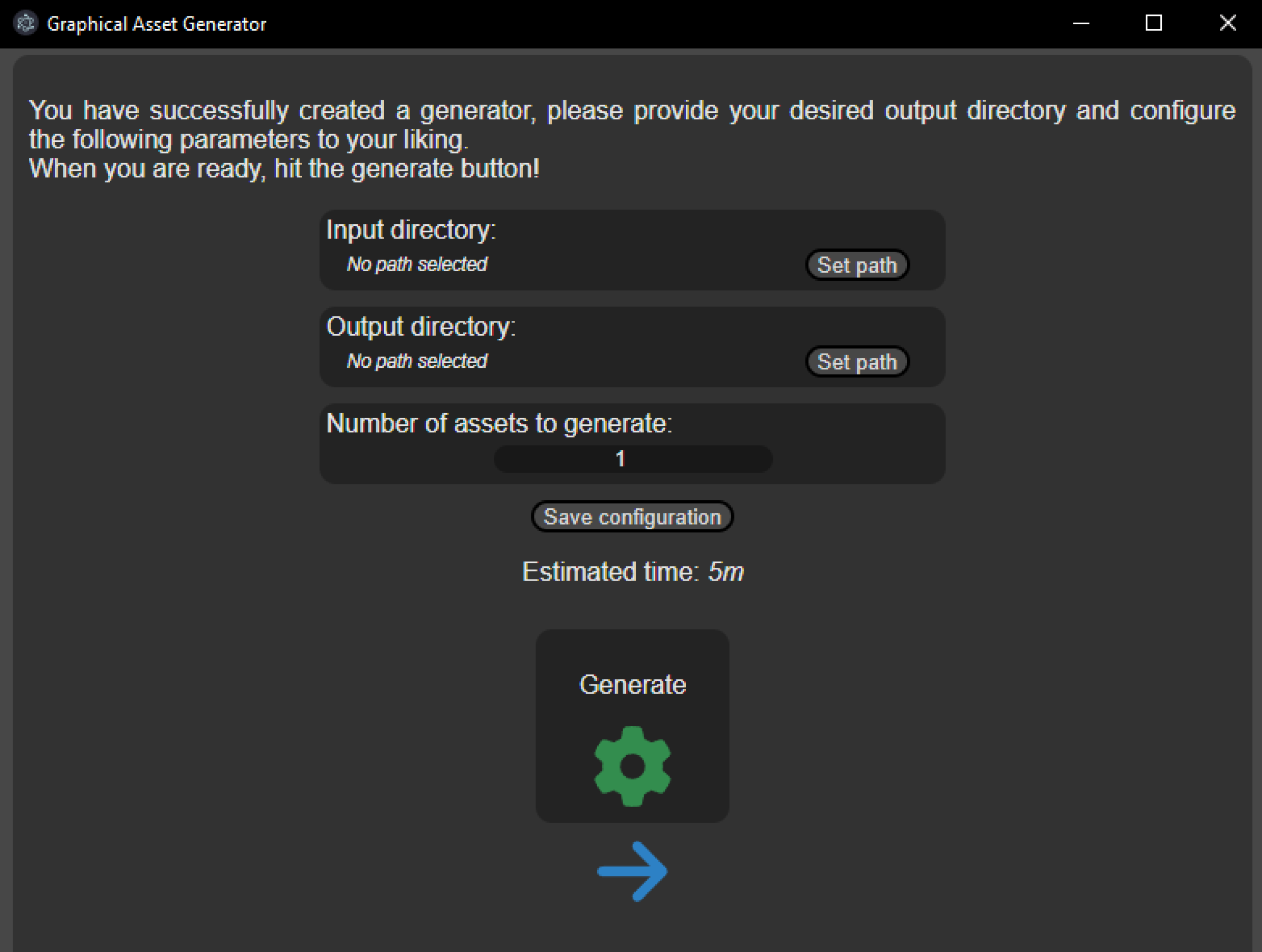Image resolution: width=1262 pixels, height=952 pixels.
Task: Click the 'Output directory:' label
Action: (x=420, y=327)
